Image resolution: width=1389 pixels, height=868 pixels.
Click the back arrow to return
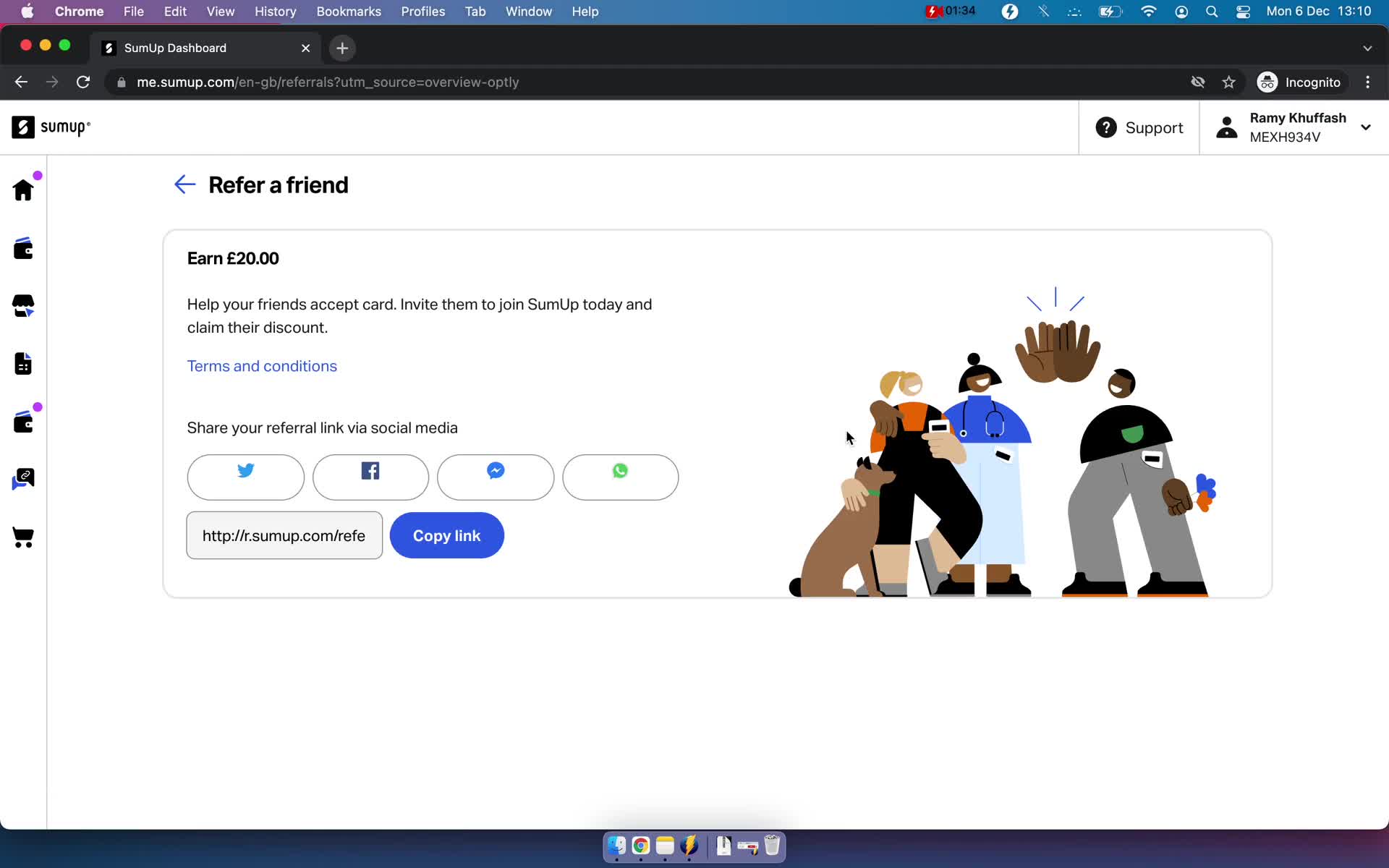tap(183, 184)
